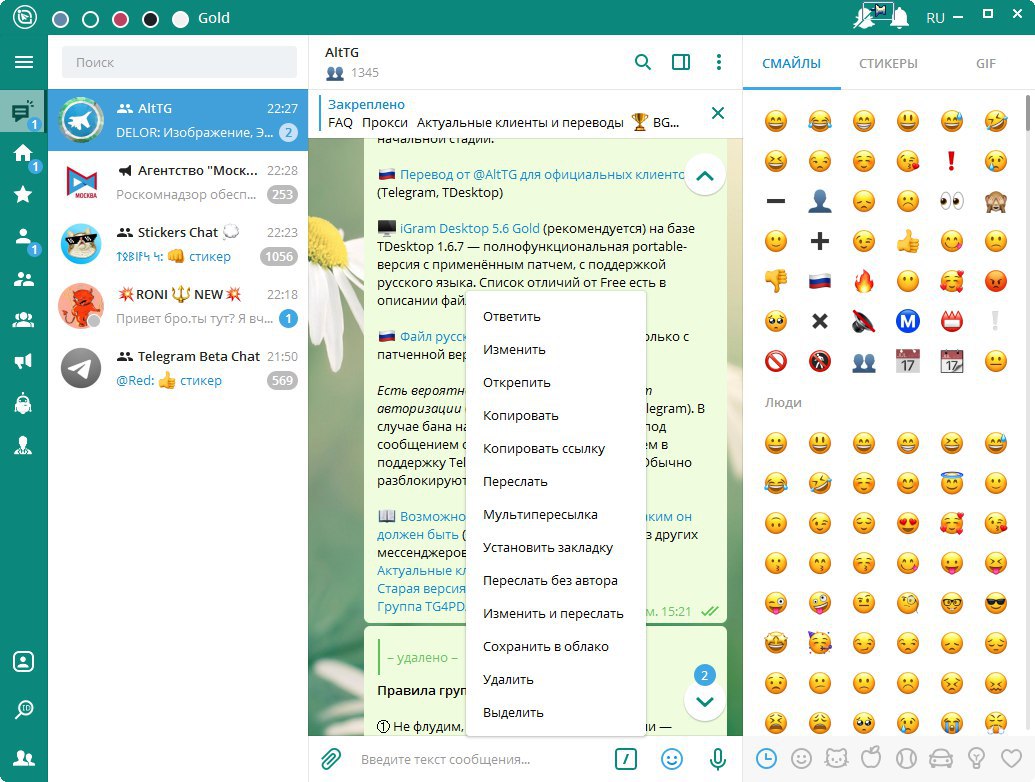Image resolution: width=1035 pixels, height=782 pixels.
Task: Jump to objects lightbulb emoji category
Action: (976, 759)
